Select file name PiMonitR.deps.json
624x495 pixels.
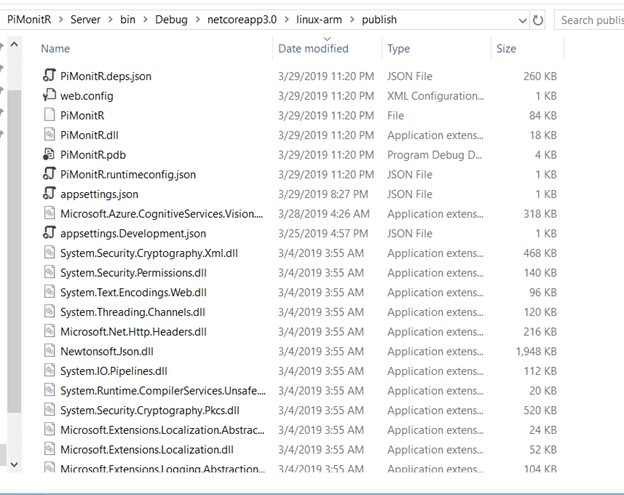[106, 76]
